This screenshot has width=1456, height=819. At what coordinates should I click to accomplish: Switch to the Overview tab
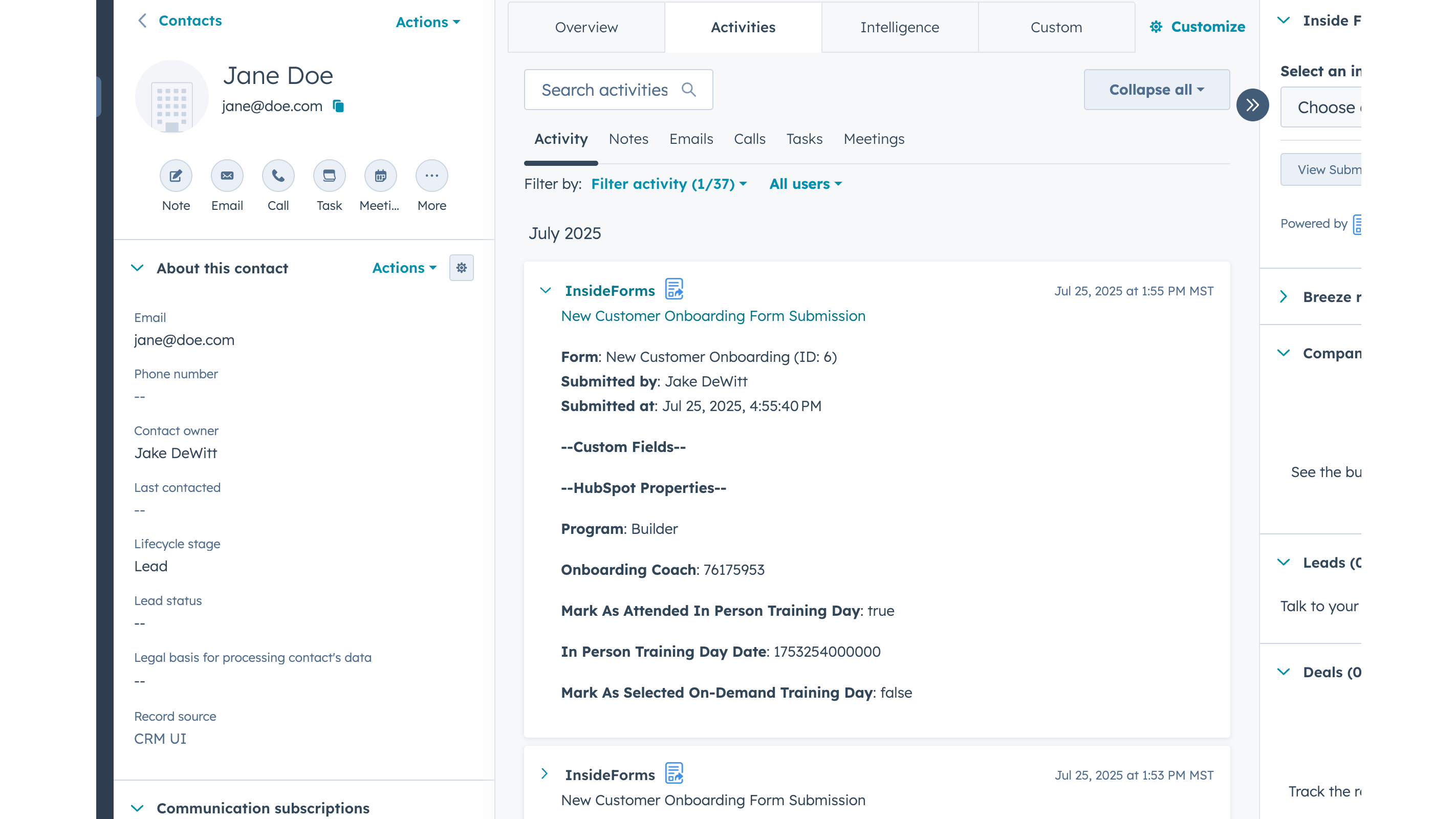click(586, 27)
